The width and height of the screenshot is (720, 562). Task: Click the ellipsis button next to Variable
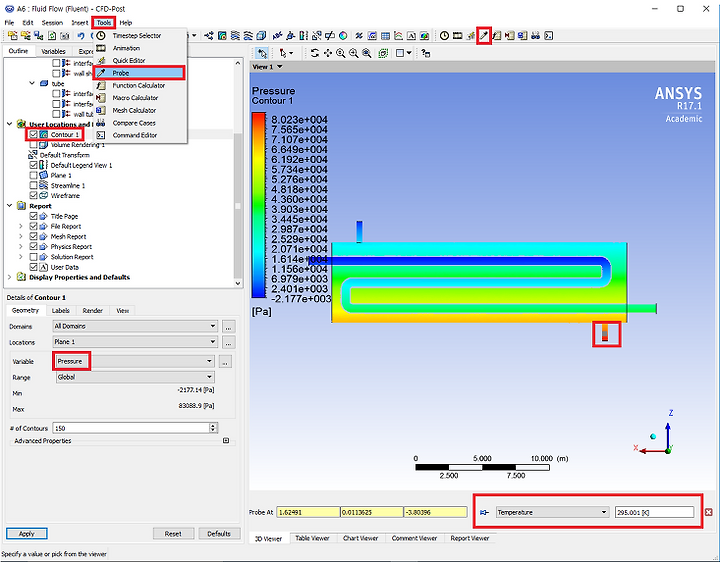tap(225, 362)
